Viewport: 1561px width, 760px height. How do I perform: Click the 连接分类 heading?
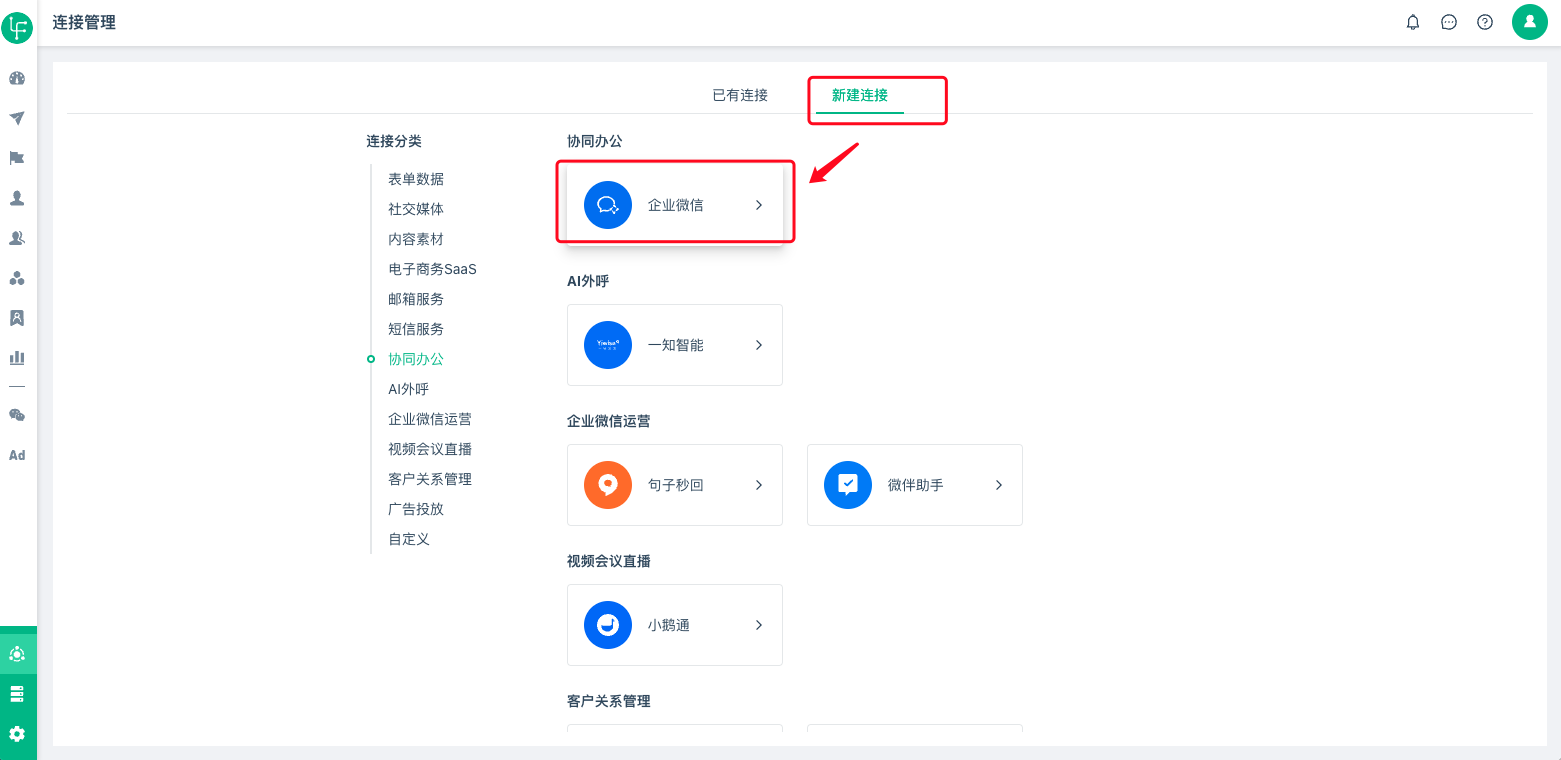[394, 141]
